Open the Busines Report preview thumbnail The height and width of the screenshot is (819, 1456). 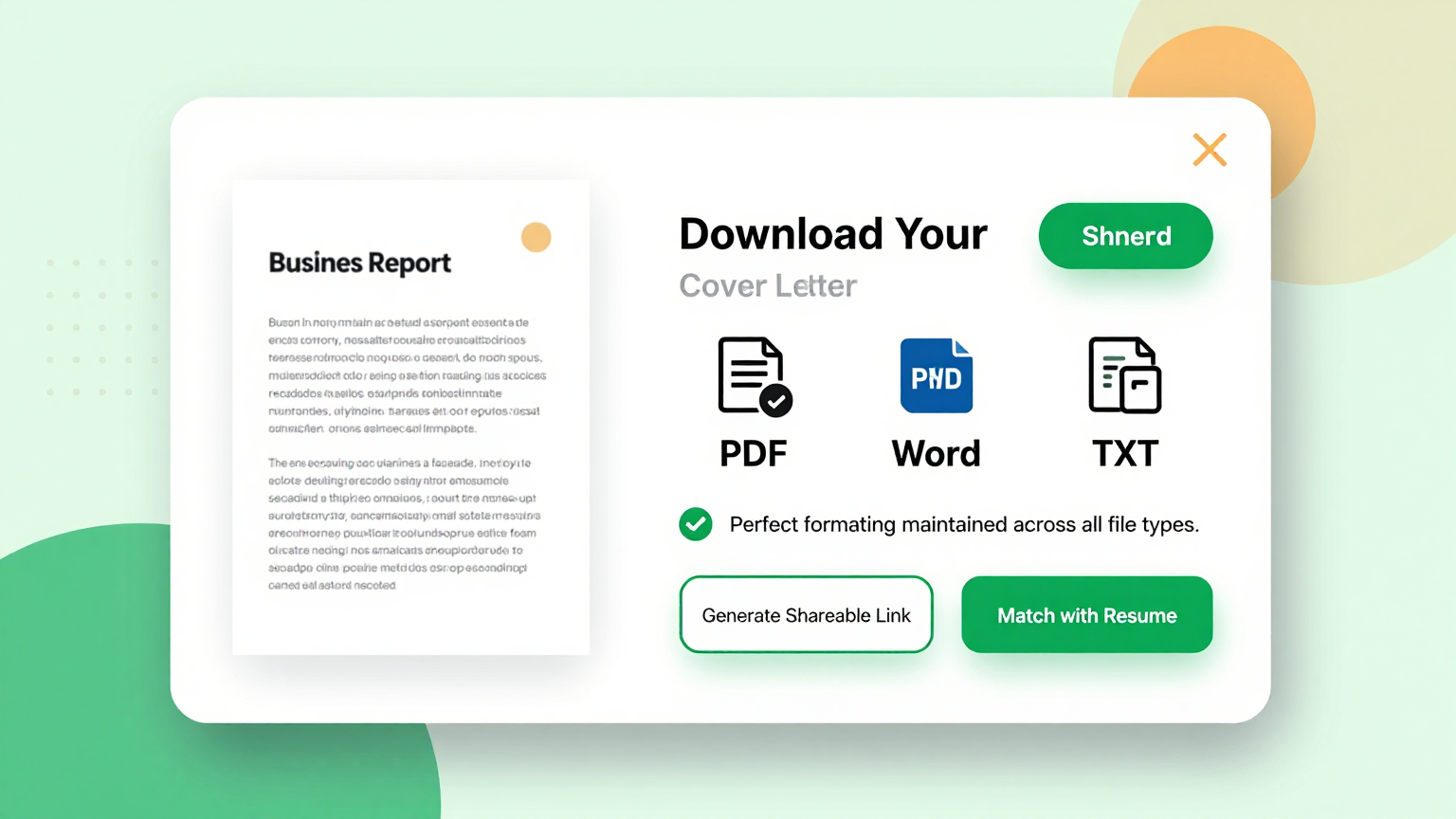410,417
